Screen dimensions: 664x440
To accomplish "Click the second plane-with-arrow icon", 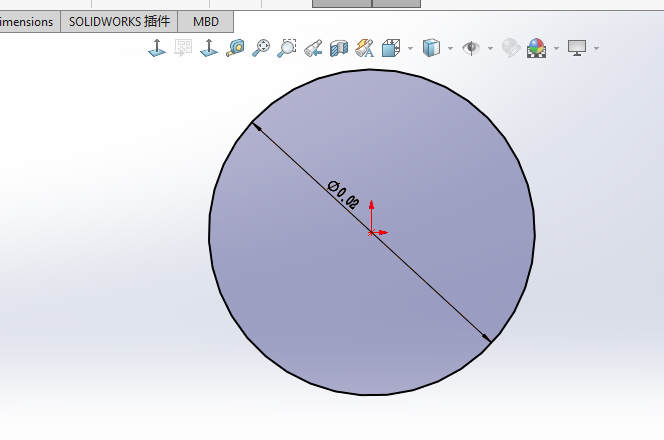I will tap(209, 48).
